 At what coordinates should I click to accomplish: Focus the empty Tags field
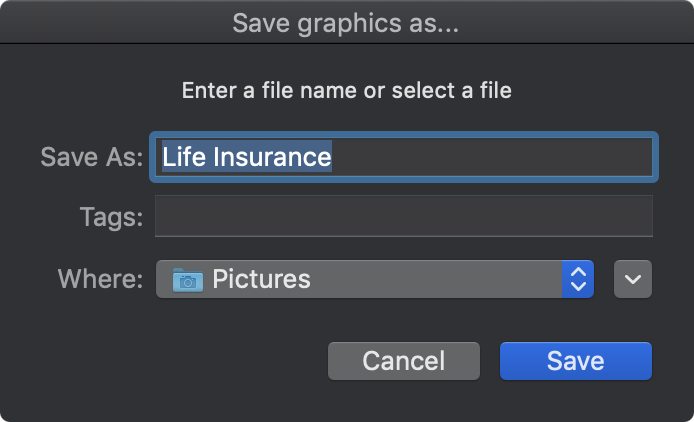coord(404,216)
